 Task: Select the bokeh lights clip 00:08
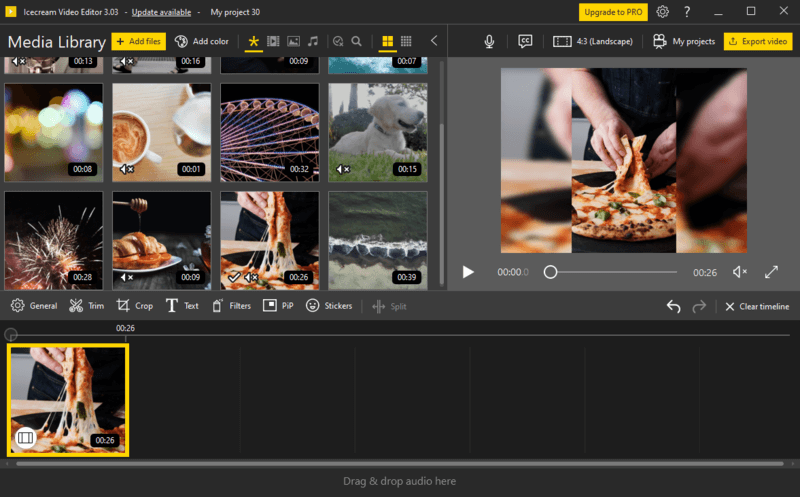54,133
